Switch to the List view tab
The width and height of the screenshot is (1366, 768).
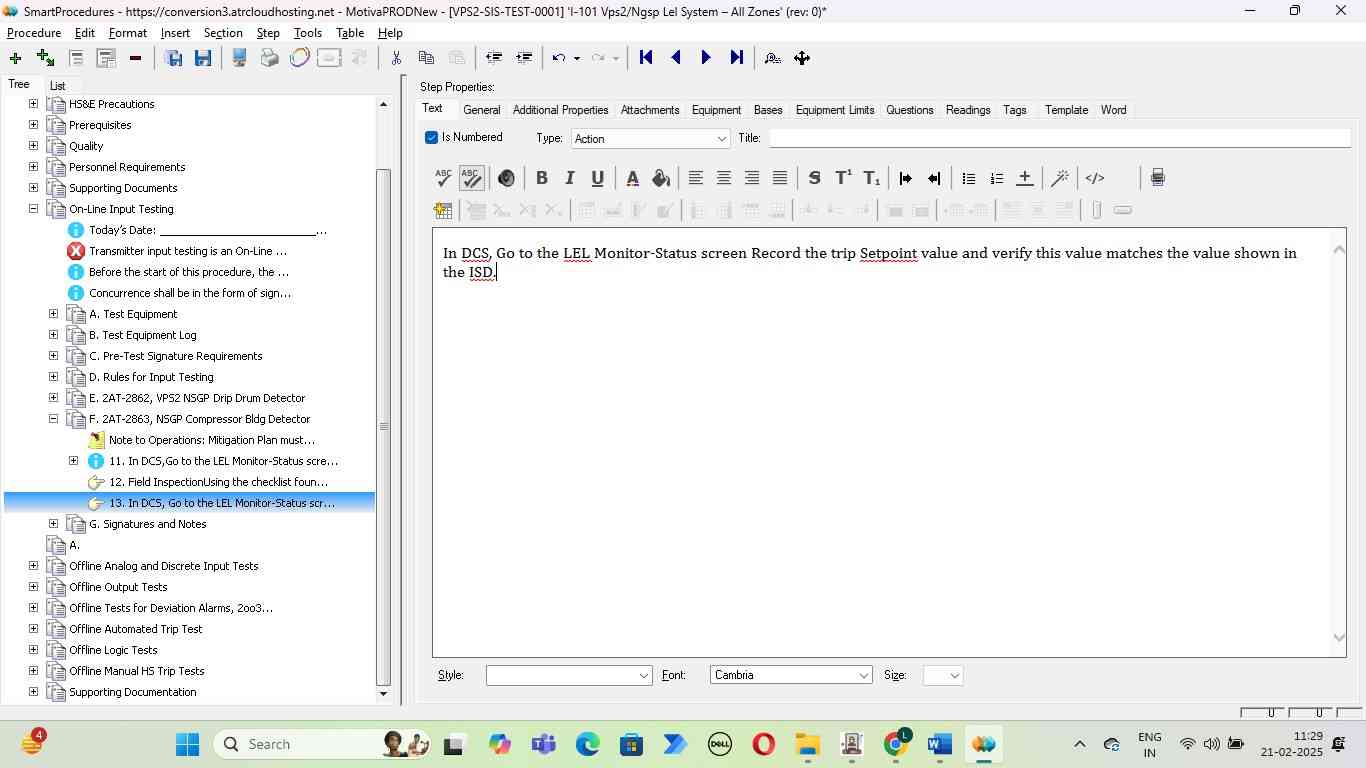[57, 86]
